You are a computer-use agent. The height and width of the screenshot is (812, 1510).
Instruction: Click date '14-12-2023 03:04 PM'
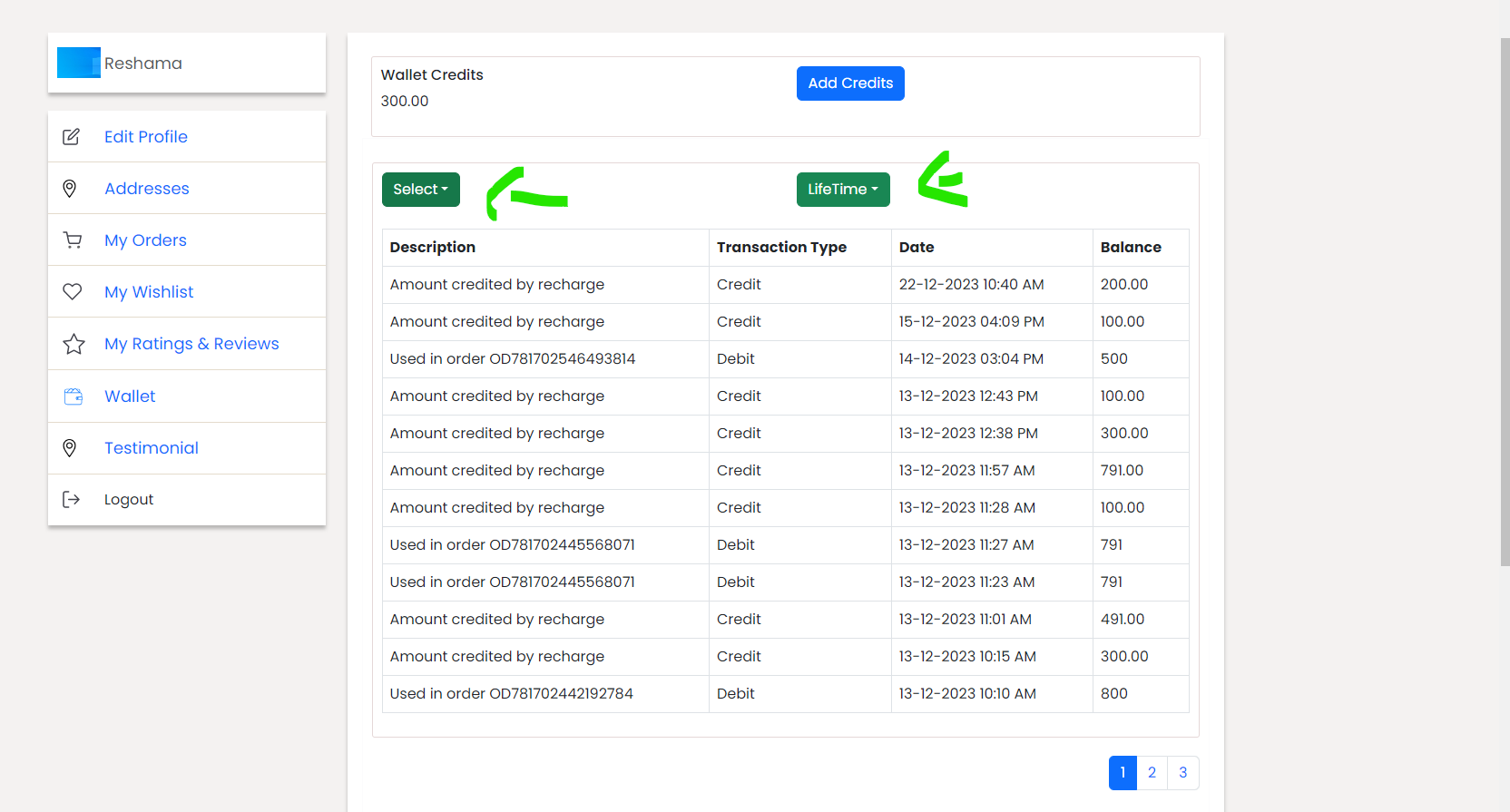[971, 359]
